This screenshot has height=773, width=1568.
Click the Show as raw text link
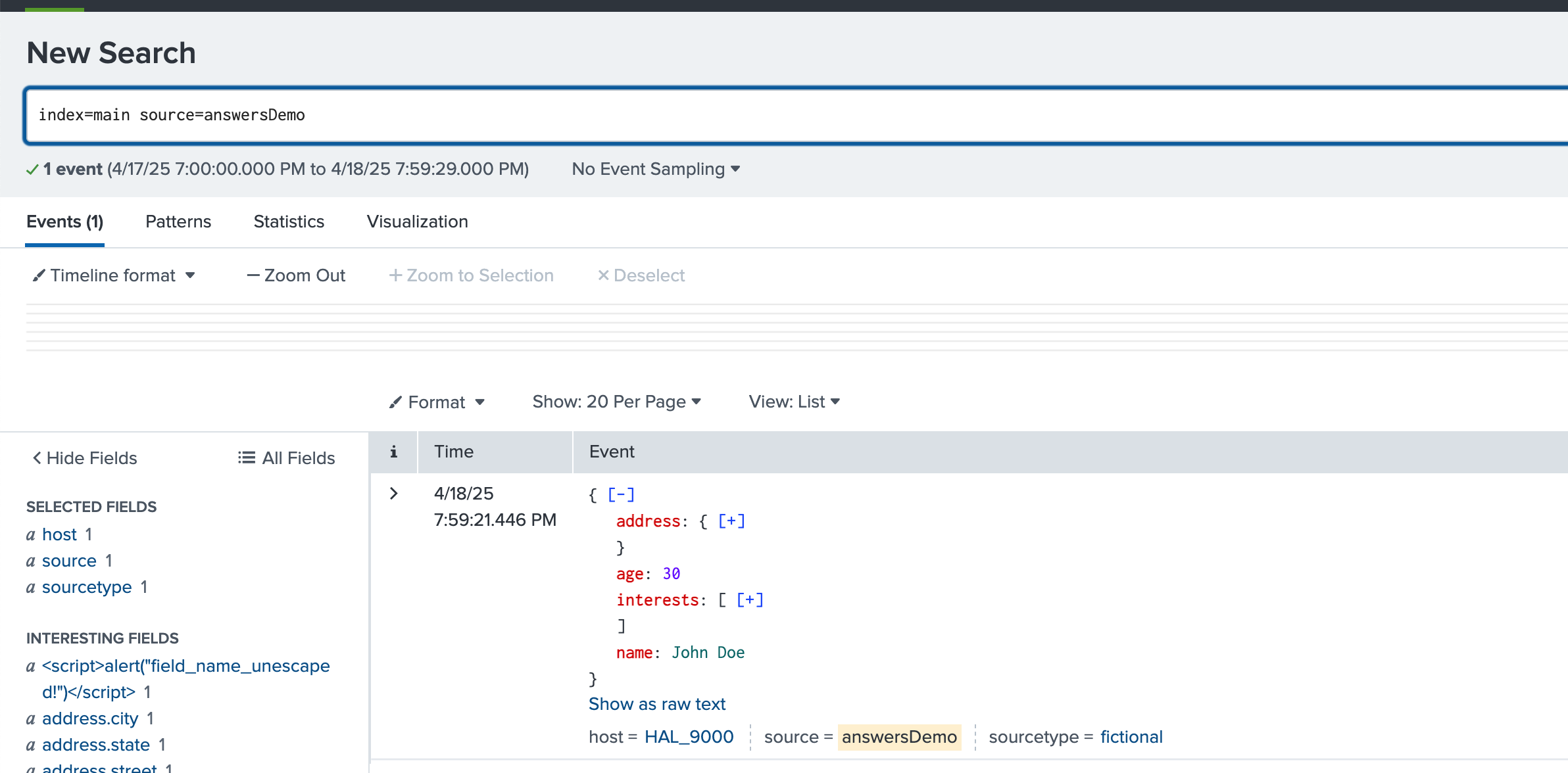point(656,703)
